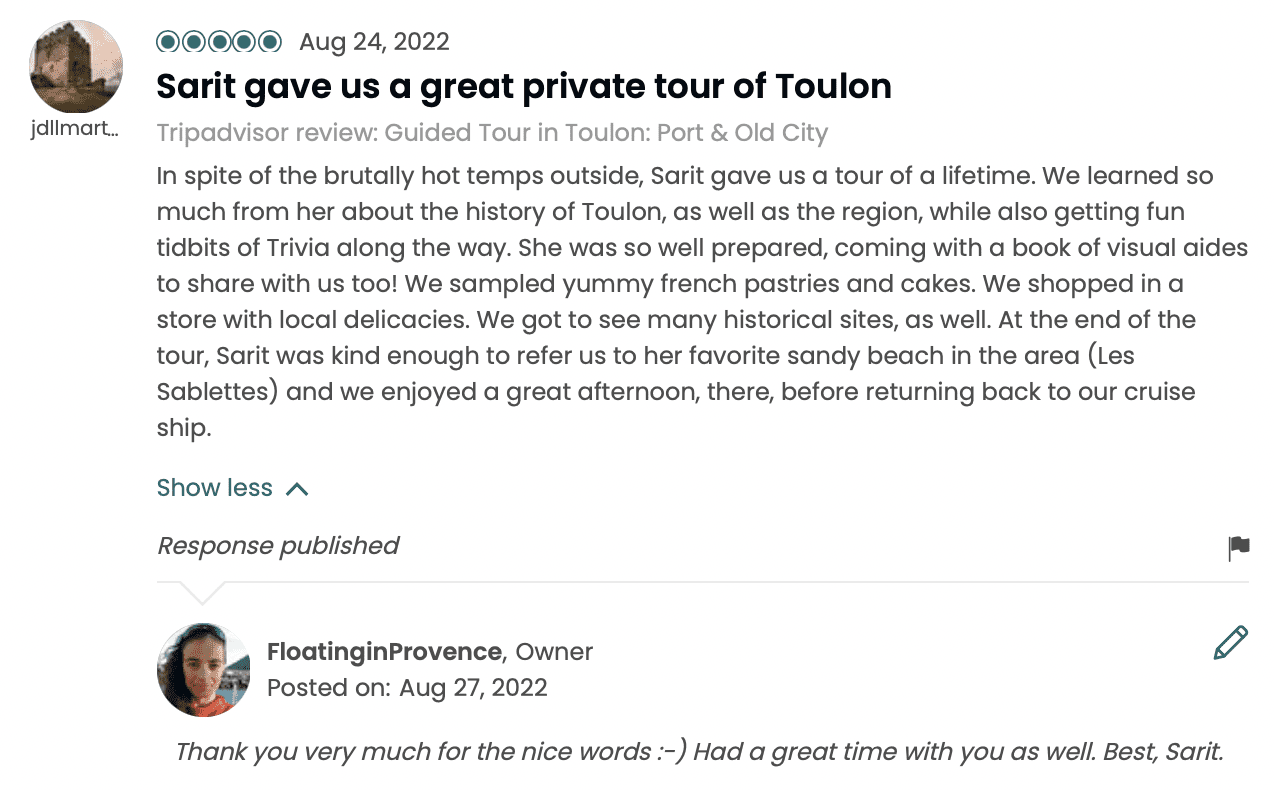Viewport: 1274px width, 790px height.
Task: Click the first rating bubble
Action: click(x=167, y=42)
